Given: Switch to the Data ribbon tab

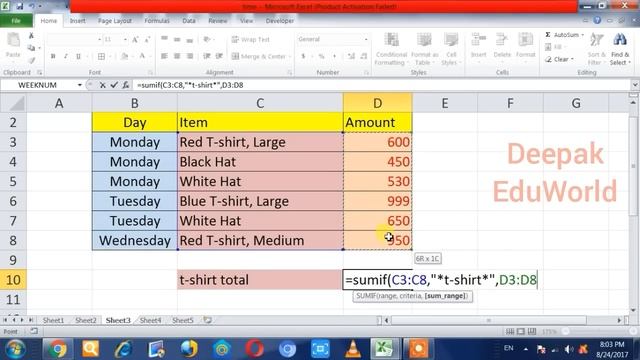Looking at the screenshot, I should click(x=189, y=21).
